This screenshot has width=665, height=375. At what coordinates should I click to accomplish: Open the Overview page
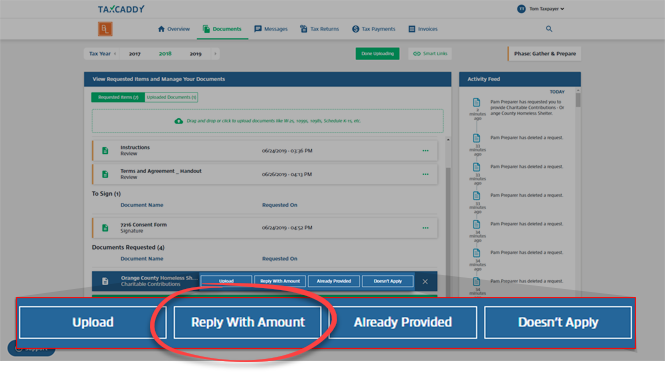[174, 29]
